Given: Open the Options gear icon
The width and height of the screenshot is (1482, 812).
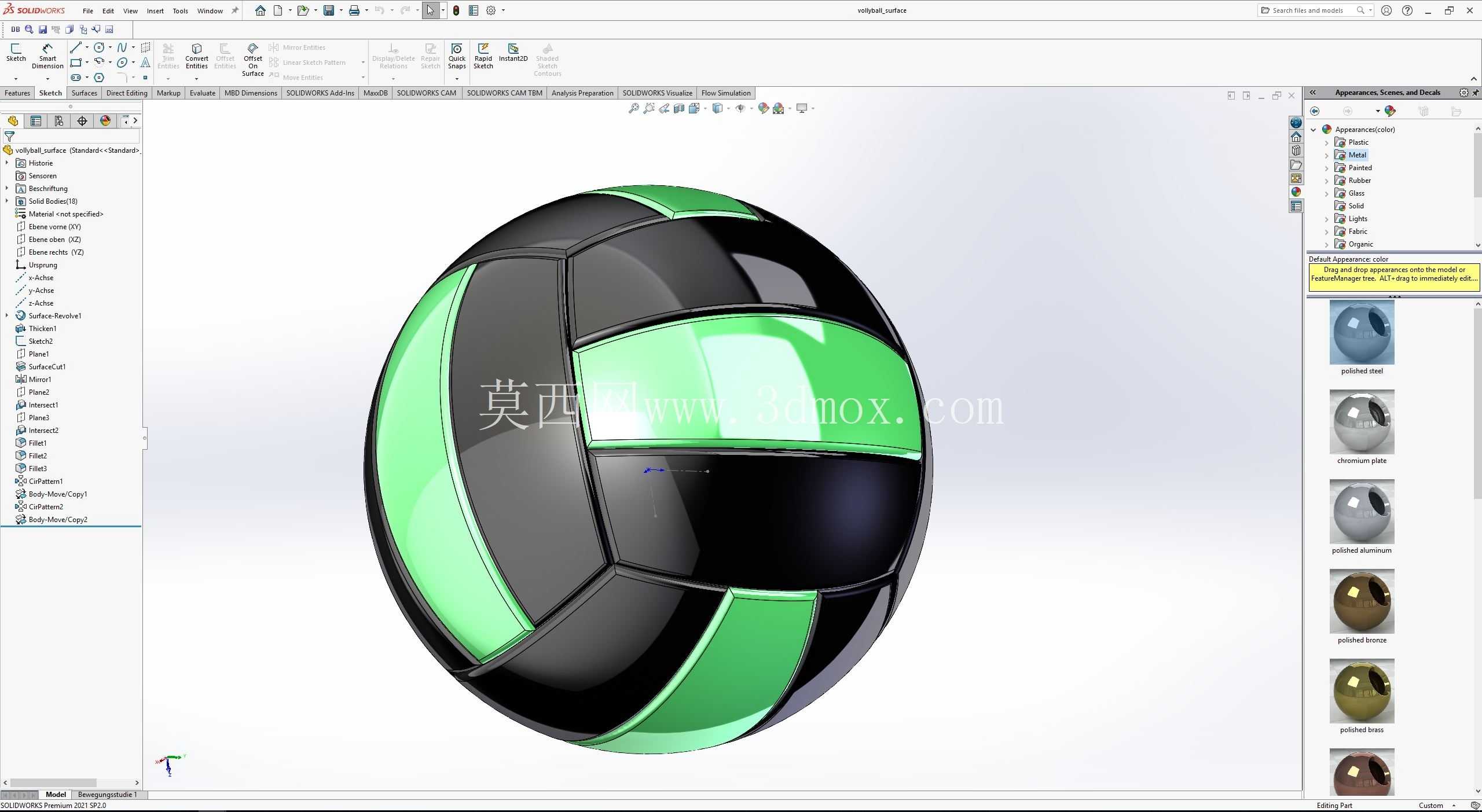Looking at the screenshot, I should 490,10.
